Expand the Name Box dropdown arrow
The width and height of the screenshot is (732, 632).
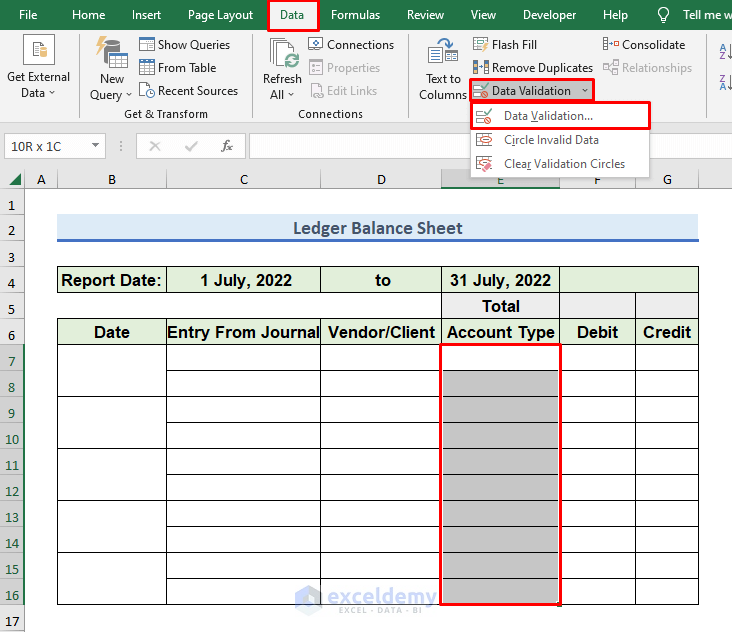[x=95, y=146]
